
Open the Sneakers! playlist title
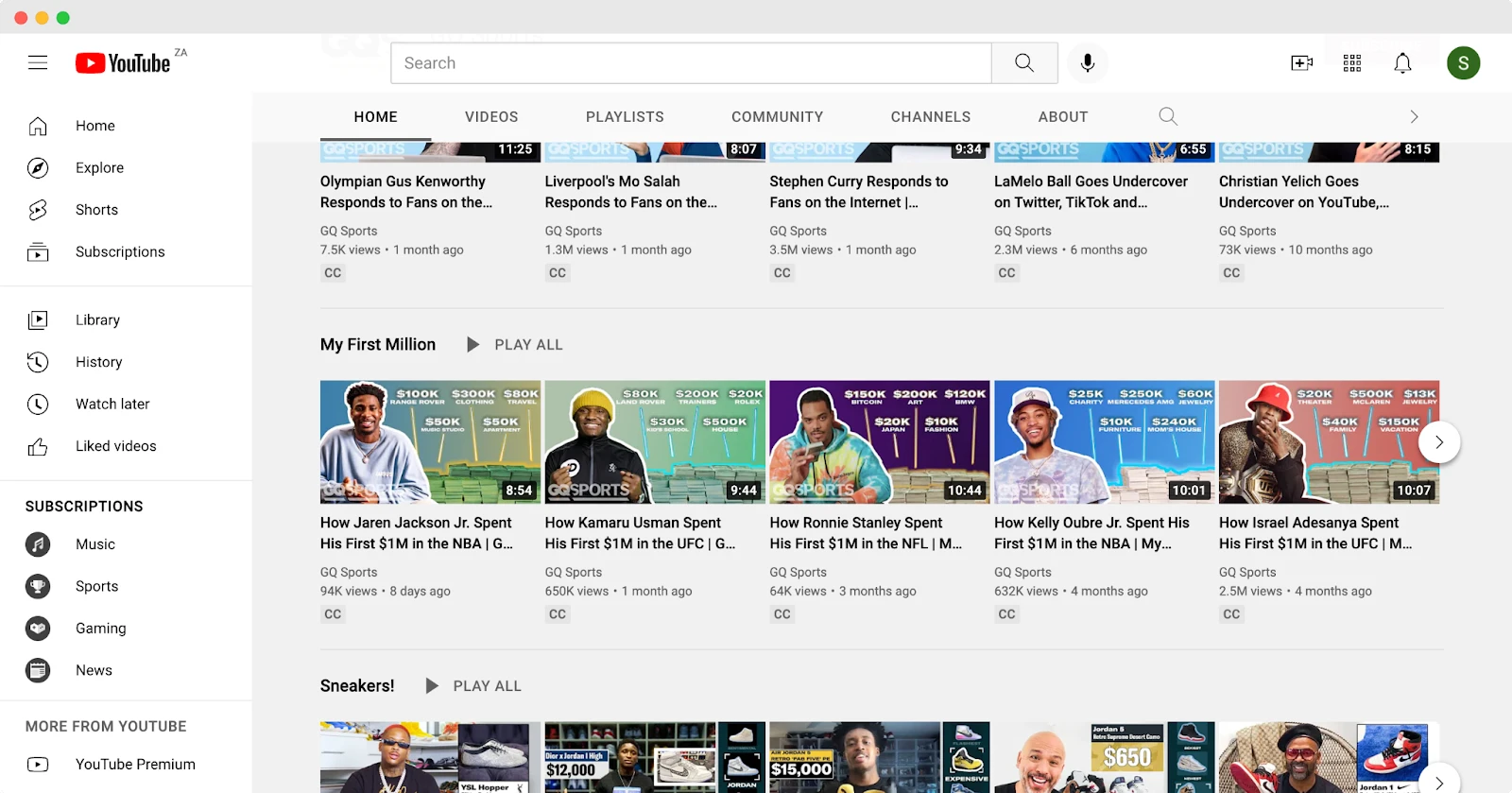pos(357,686)
